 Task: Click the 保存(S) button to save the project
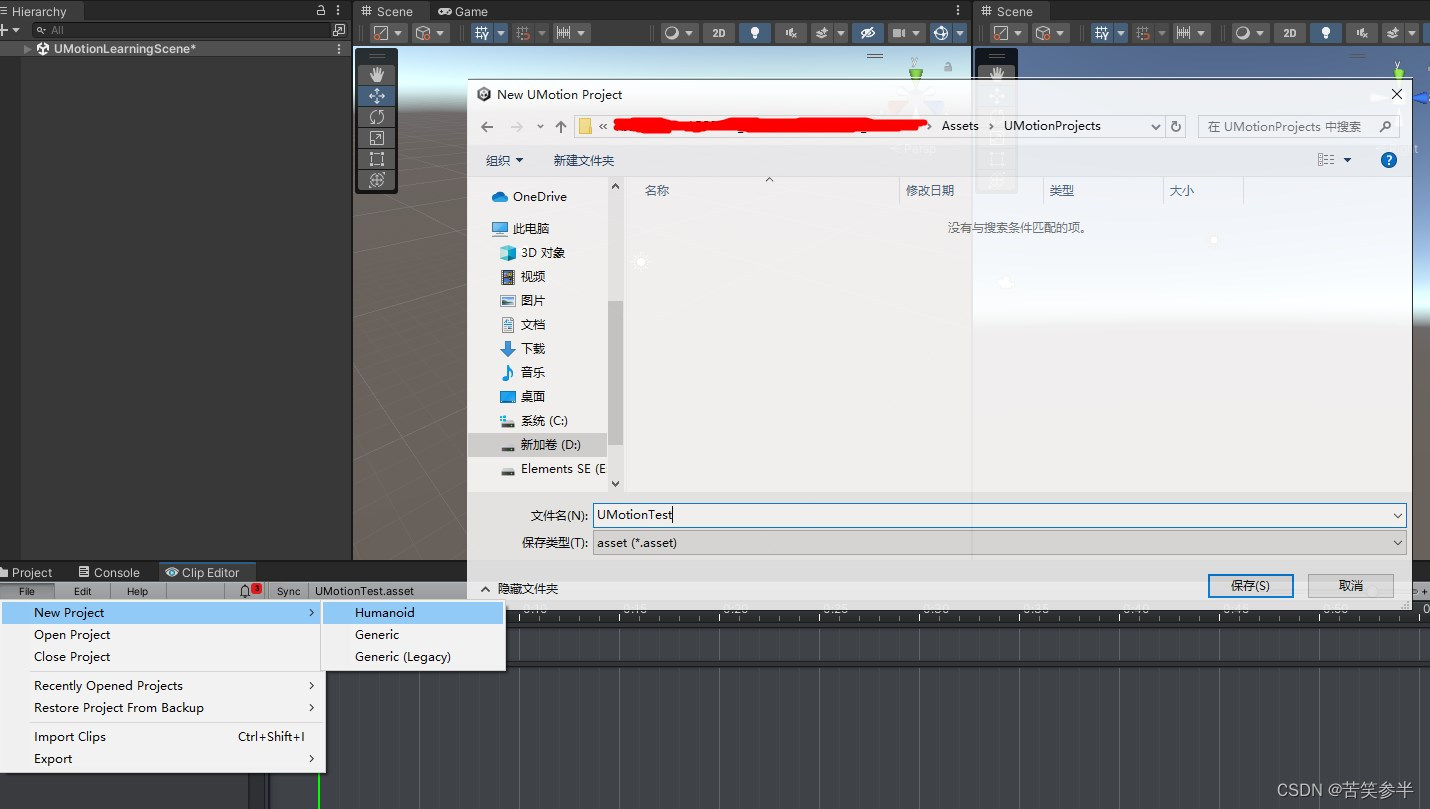(x=1250, y=585)
